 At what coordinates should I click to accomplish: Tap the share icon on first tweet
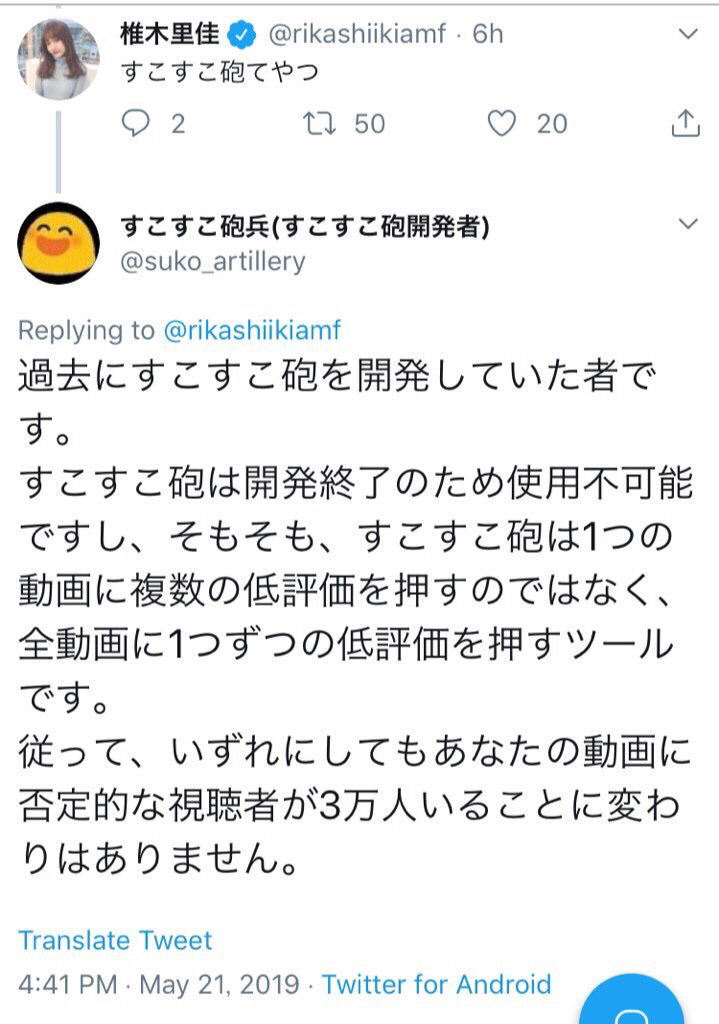tap(685, 123)
